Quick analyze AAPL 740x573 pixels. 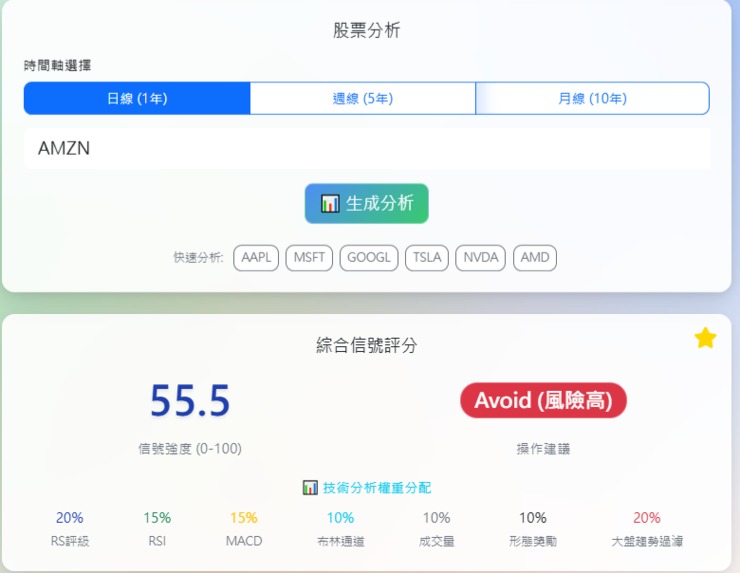click(256, 258)
